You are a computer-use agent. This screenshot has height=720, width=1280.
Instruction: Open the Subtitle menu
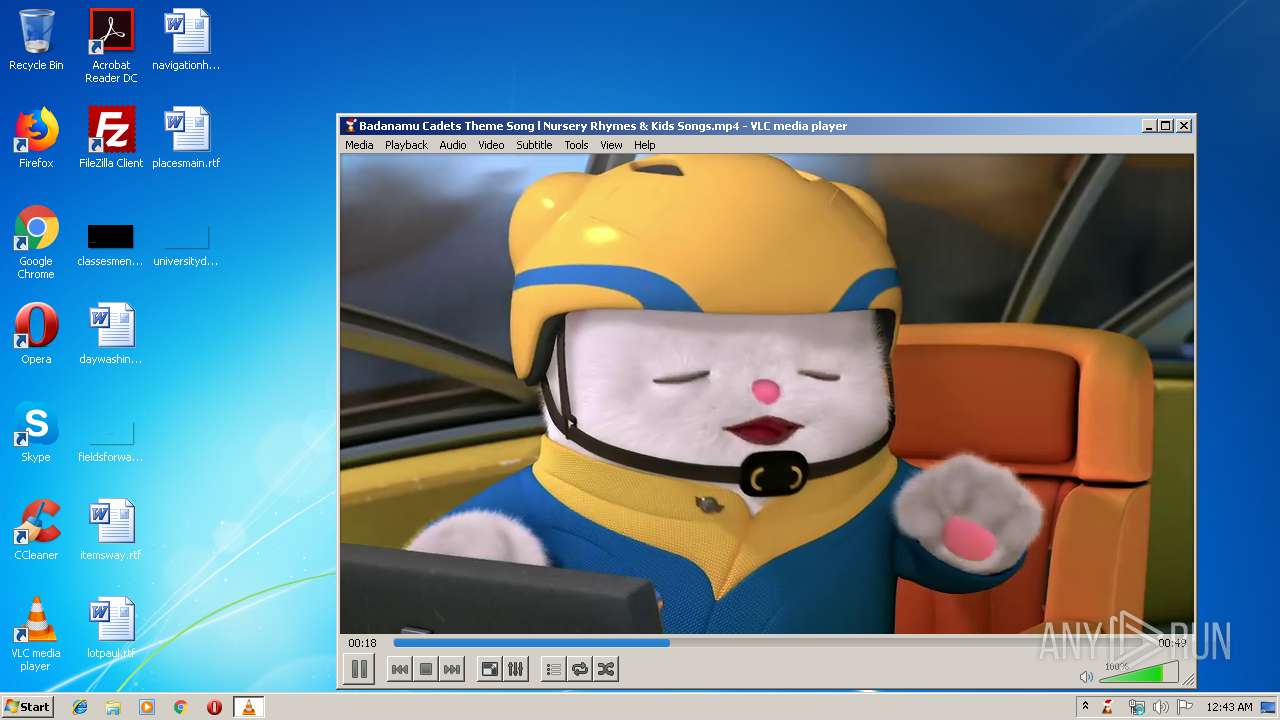click(x=534, y=145)
